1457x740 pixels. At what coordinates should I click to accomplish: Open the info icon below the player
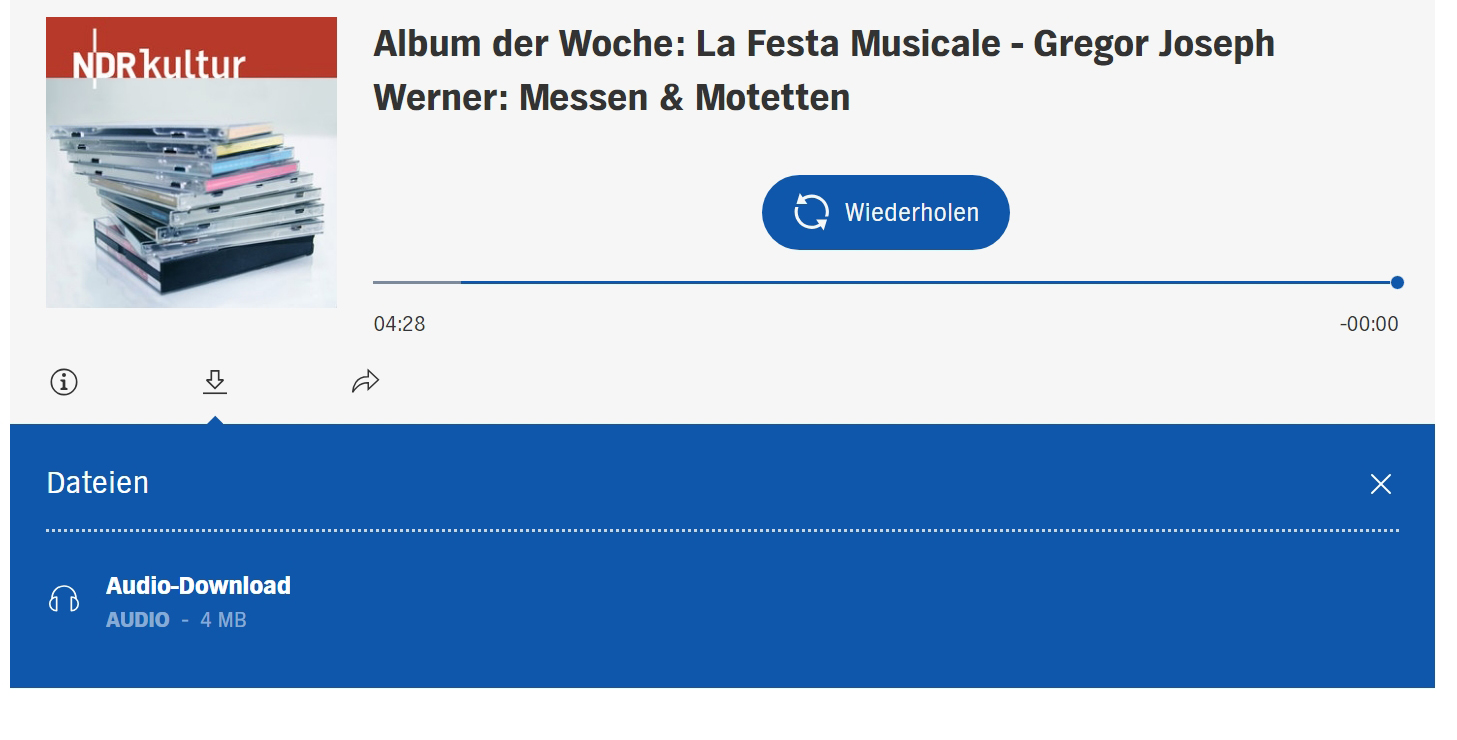[64, 382]
